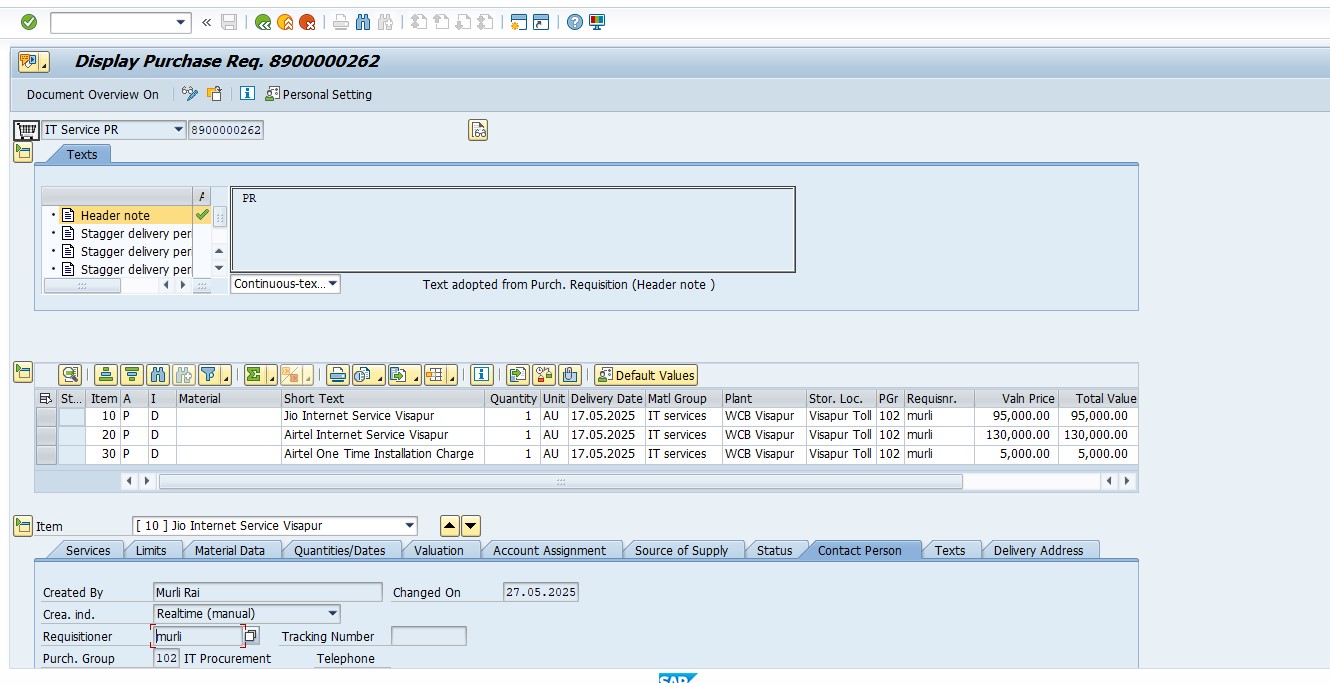1330x683 pixels.
Task: Select row selector for item 10
Action: (x=46, y=416)
